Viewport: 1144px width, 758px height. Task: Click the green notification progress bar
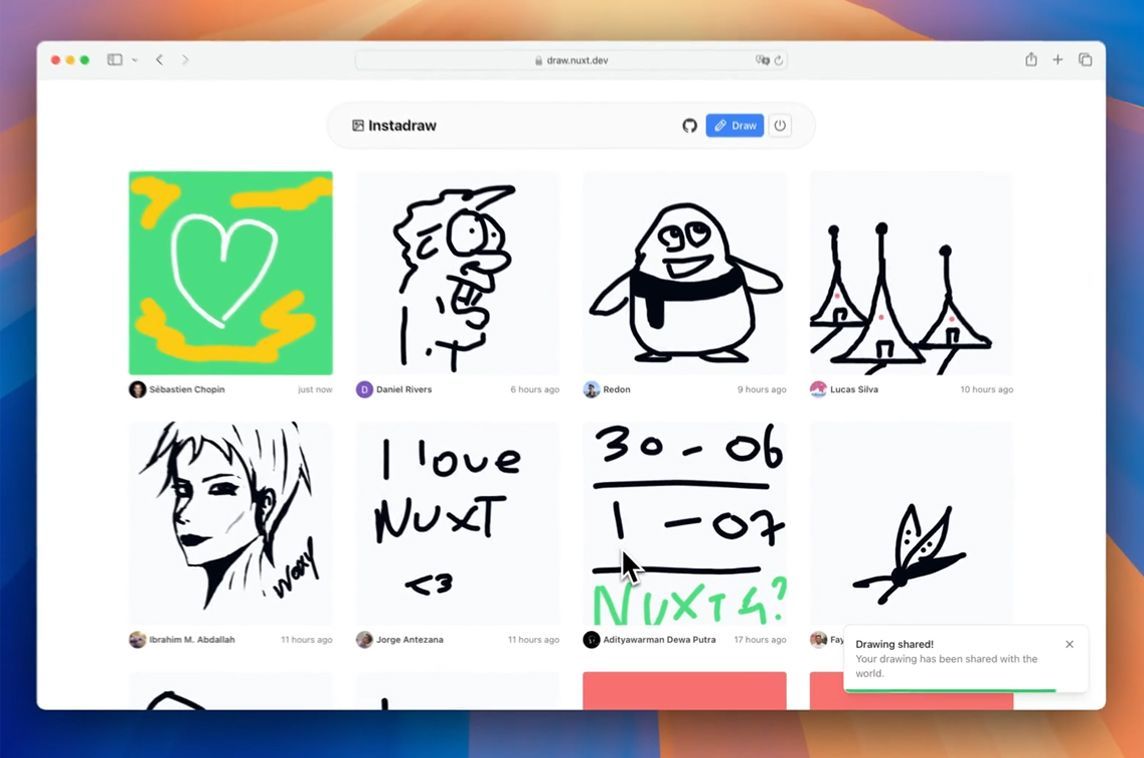point(950,690)
